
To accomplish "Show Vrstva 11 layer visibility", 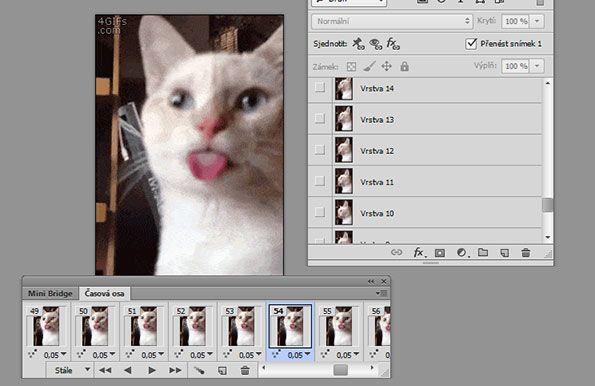I will tap(320, 181).
